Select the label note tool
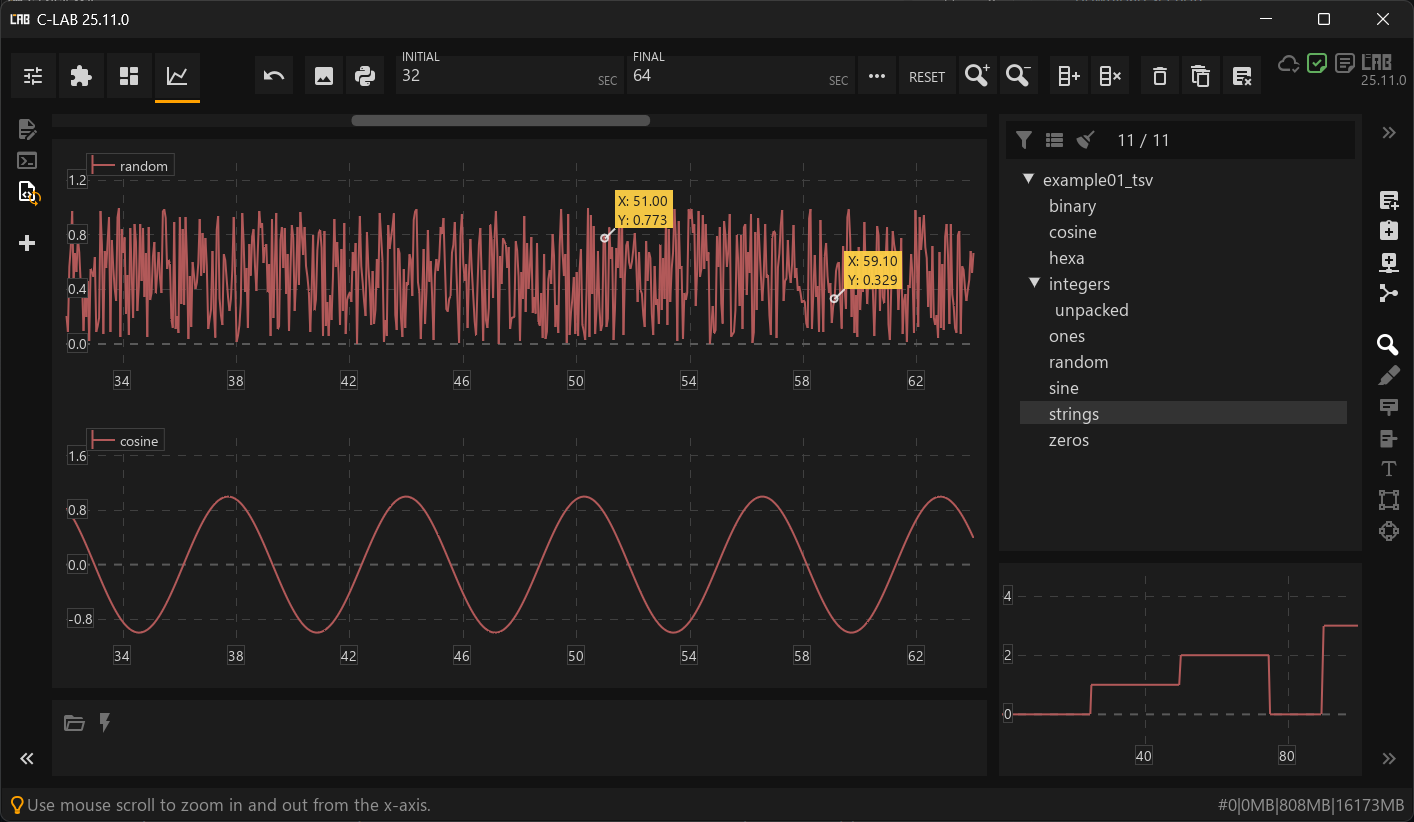This screenshot has height=822, width=1414. click(x=1389, y=438)
